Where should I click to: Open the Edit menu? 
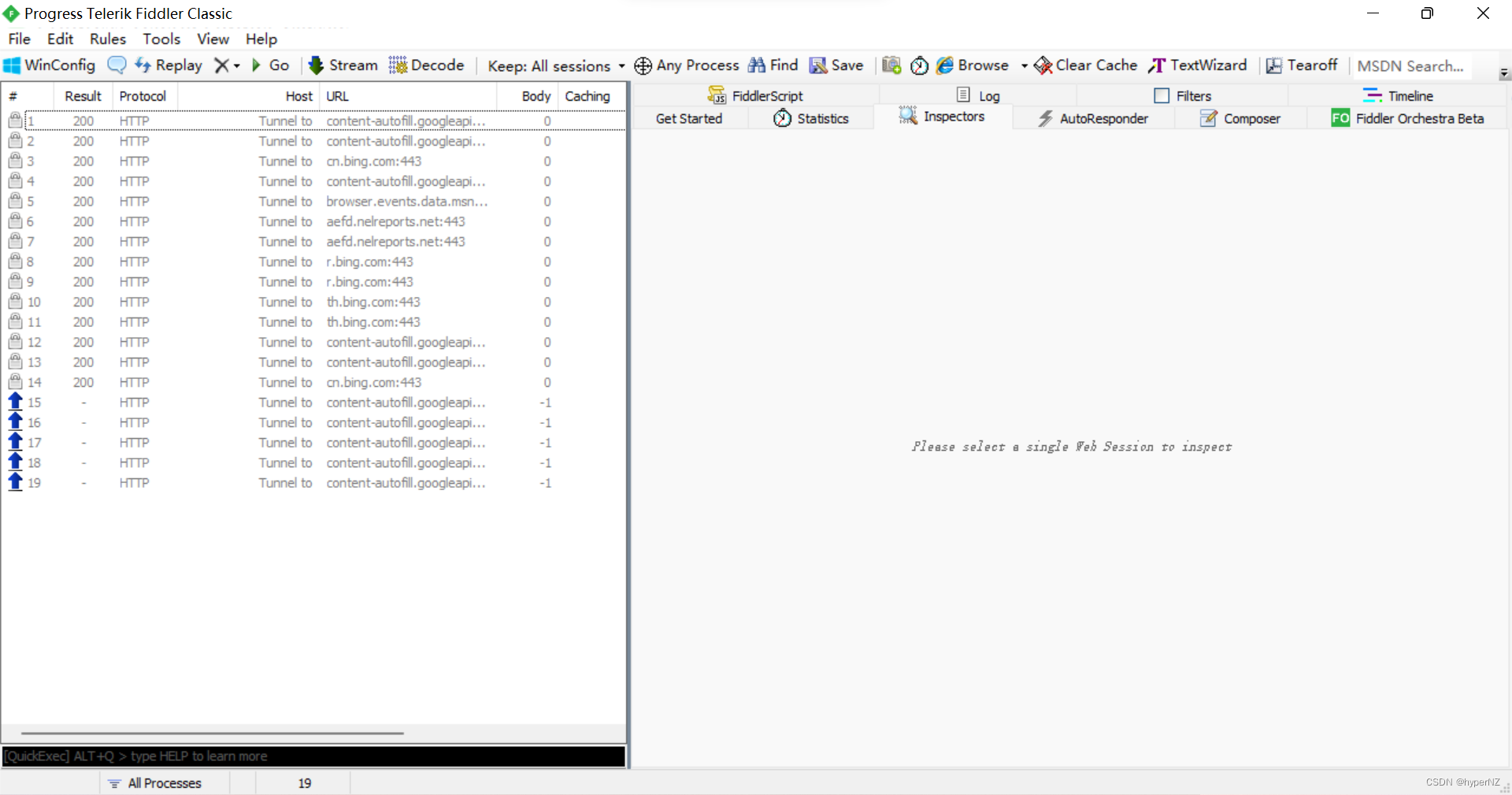point(60,39)
